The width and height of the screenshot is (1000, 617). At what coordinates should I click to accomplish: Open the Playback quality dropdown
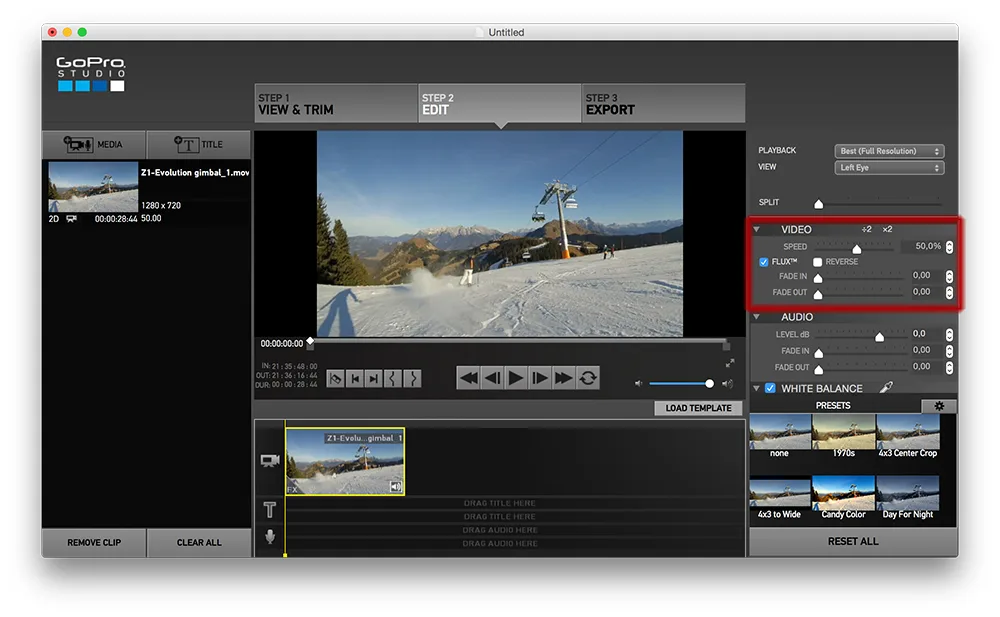(889, 151)
